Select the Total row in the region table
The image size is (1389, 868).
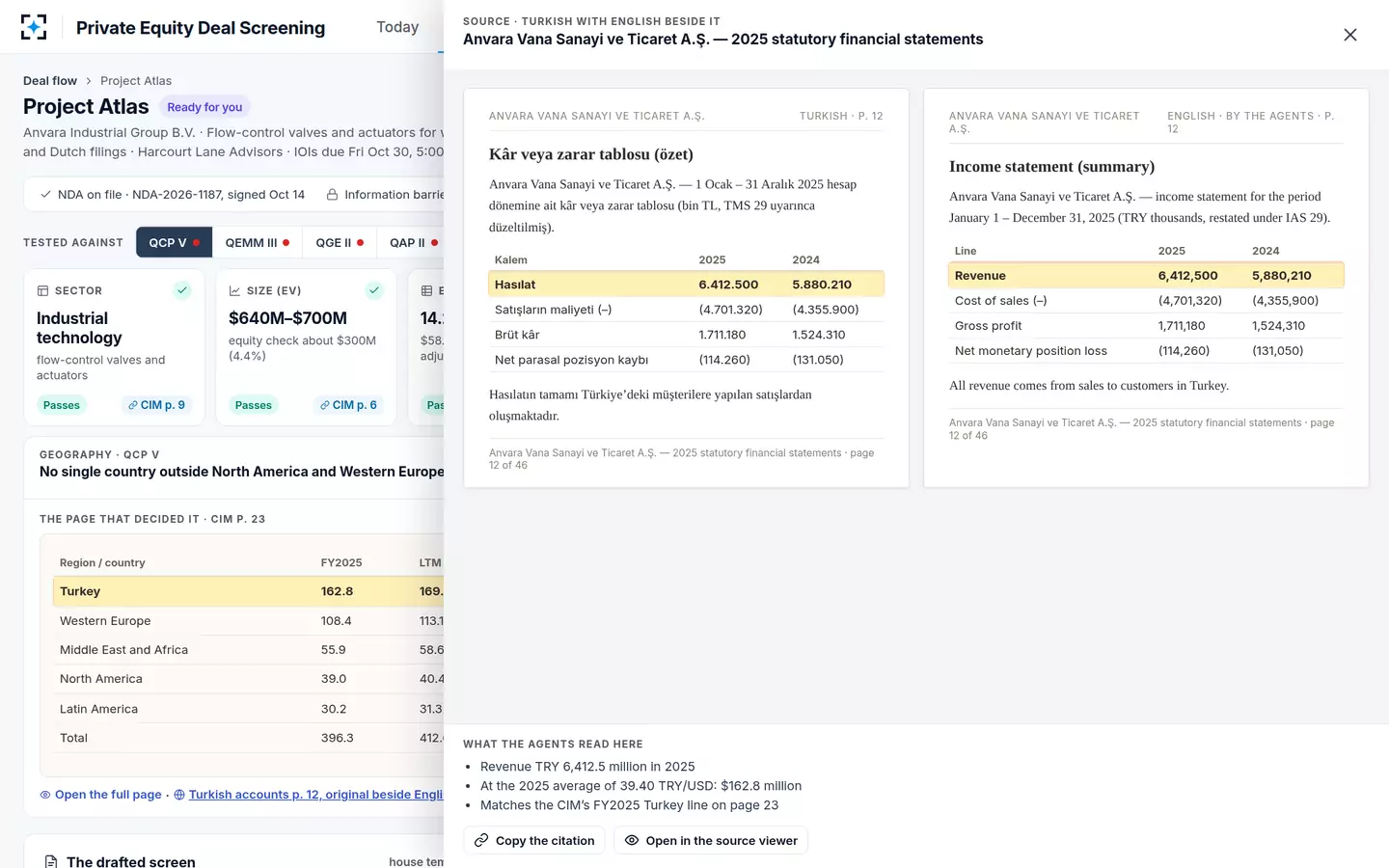[x=249, y=738]
